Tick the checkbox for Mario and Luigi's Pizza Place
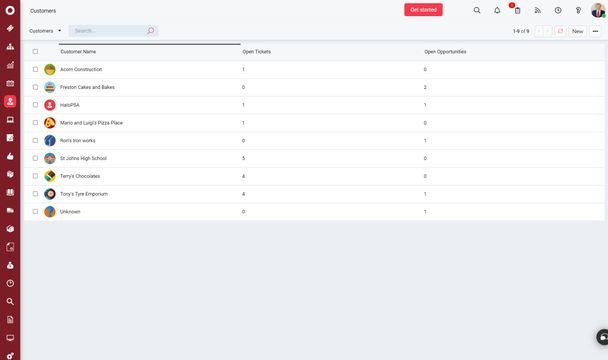Viewport: 608px width, 360px height. (x=35, y=123)
